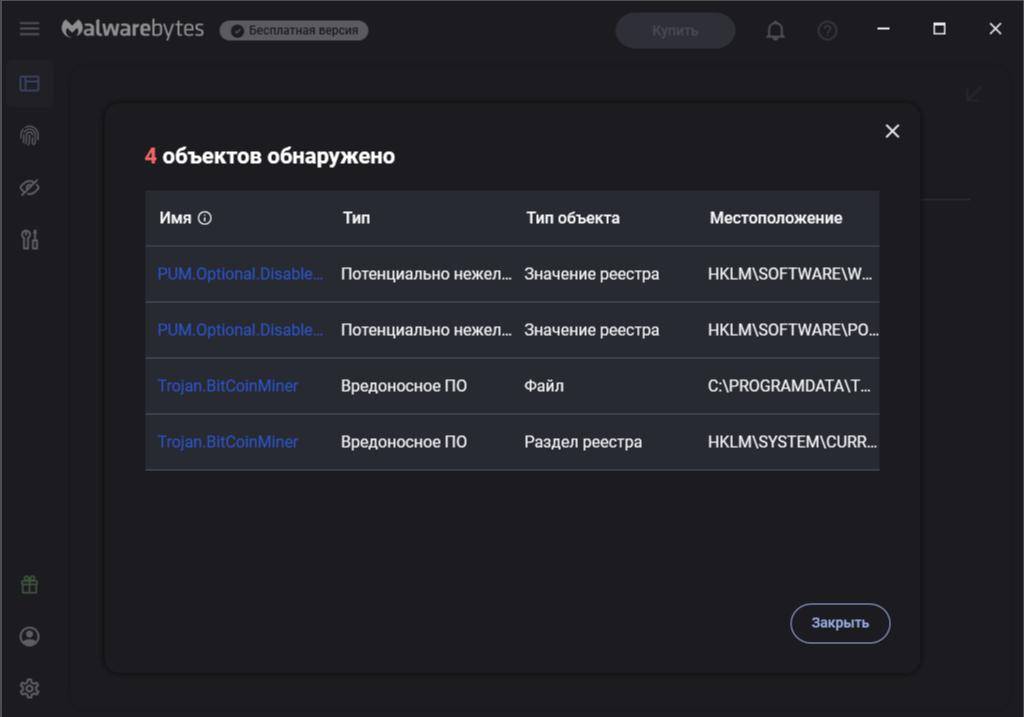The image size is (1024, 717).
Task: Click the Купить button
Action: coord(675,31)
